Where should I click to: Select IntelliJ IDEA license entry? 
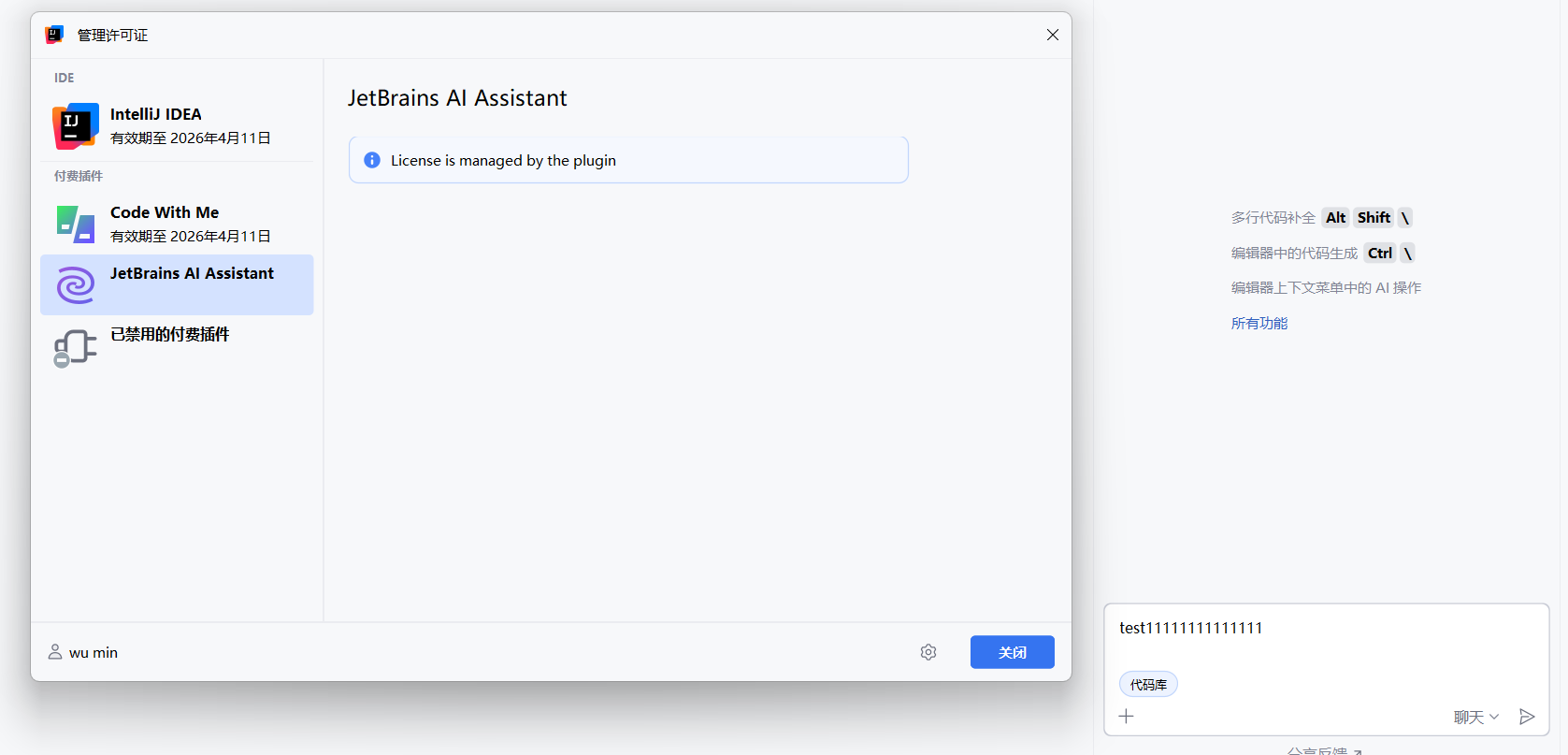tap(177, 125)
